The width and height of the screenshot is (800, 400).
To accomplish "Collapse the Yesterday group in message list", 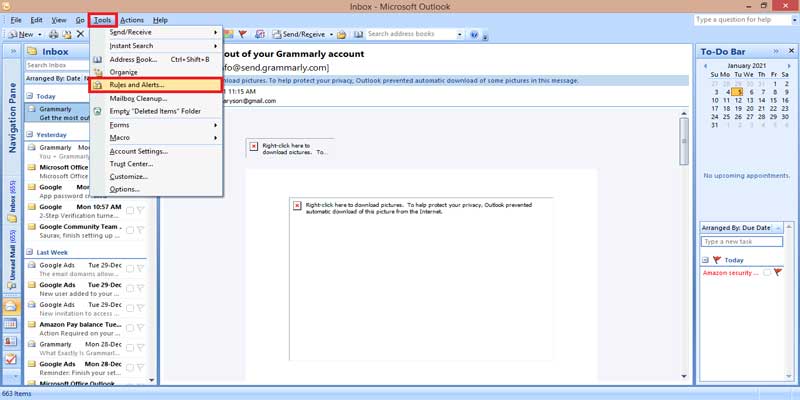I will pos(30,135).
